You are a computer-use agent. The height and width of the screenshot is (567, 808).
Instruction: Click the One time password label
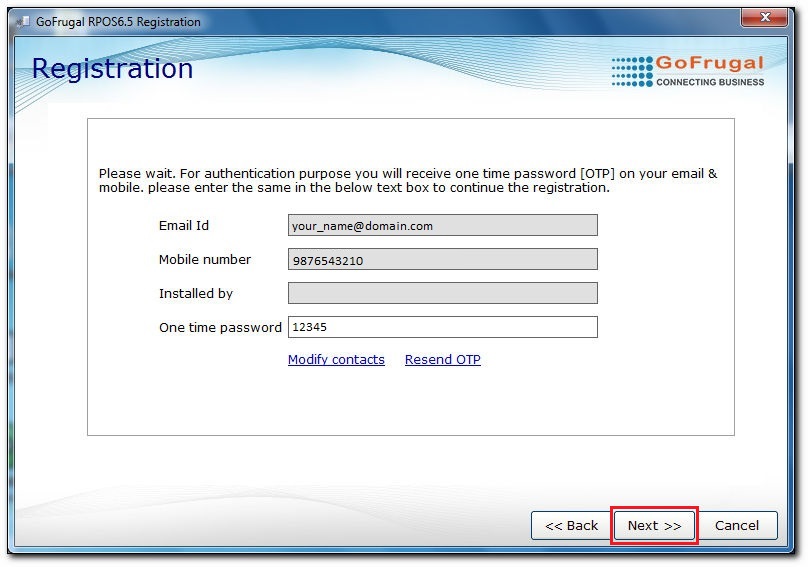pyautogui.click(x=220, y=327)
